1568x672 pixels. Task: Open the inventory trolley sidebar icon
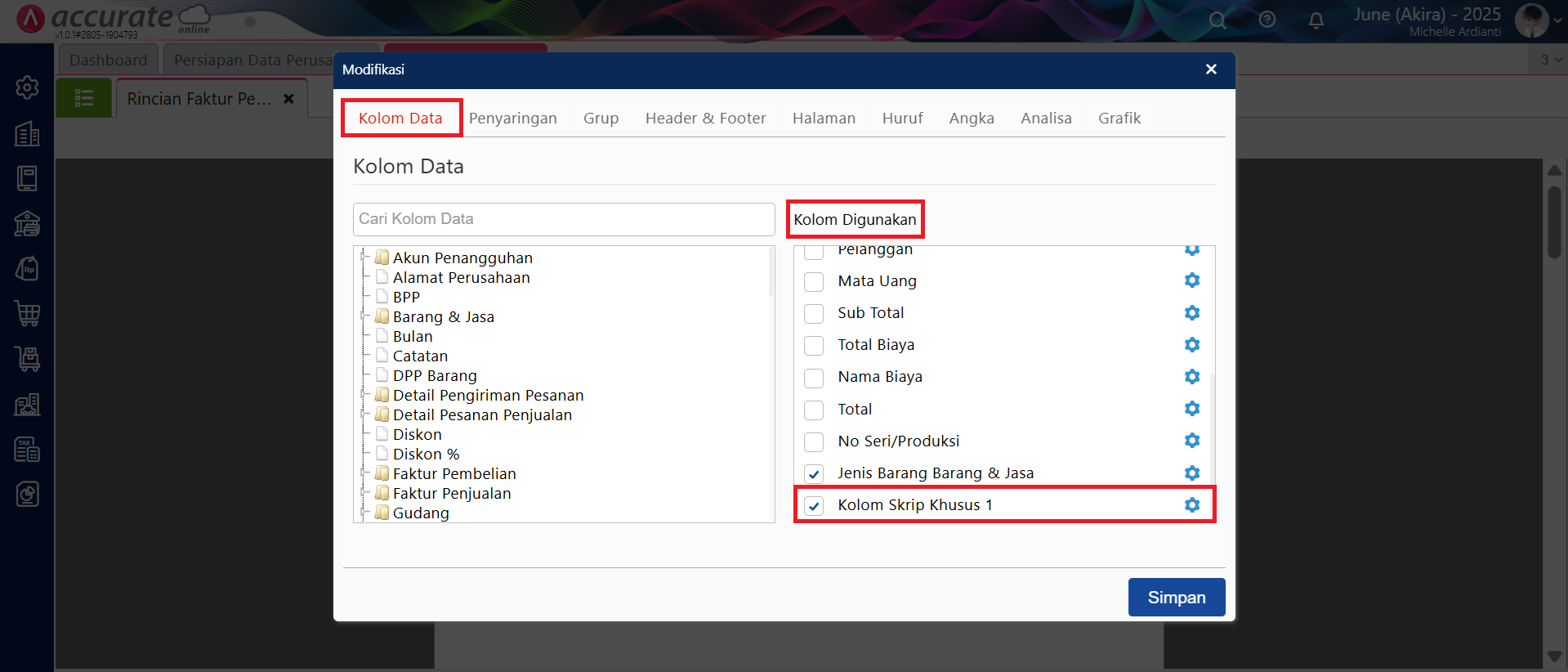pyautogui.click(x=27, y=358)
